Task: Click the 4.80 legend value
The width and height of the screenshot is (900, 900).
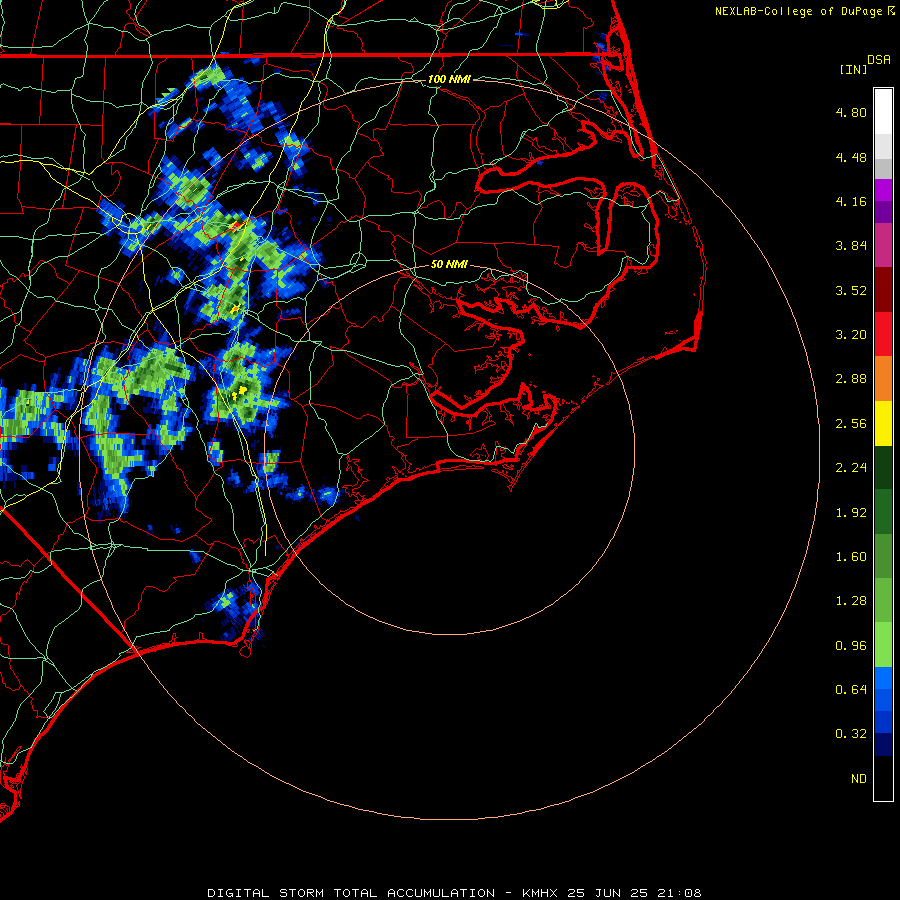Action: 851,112
